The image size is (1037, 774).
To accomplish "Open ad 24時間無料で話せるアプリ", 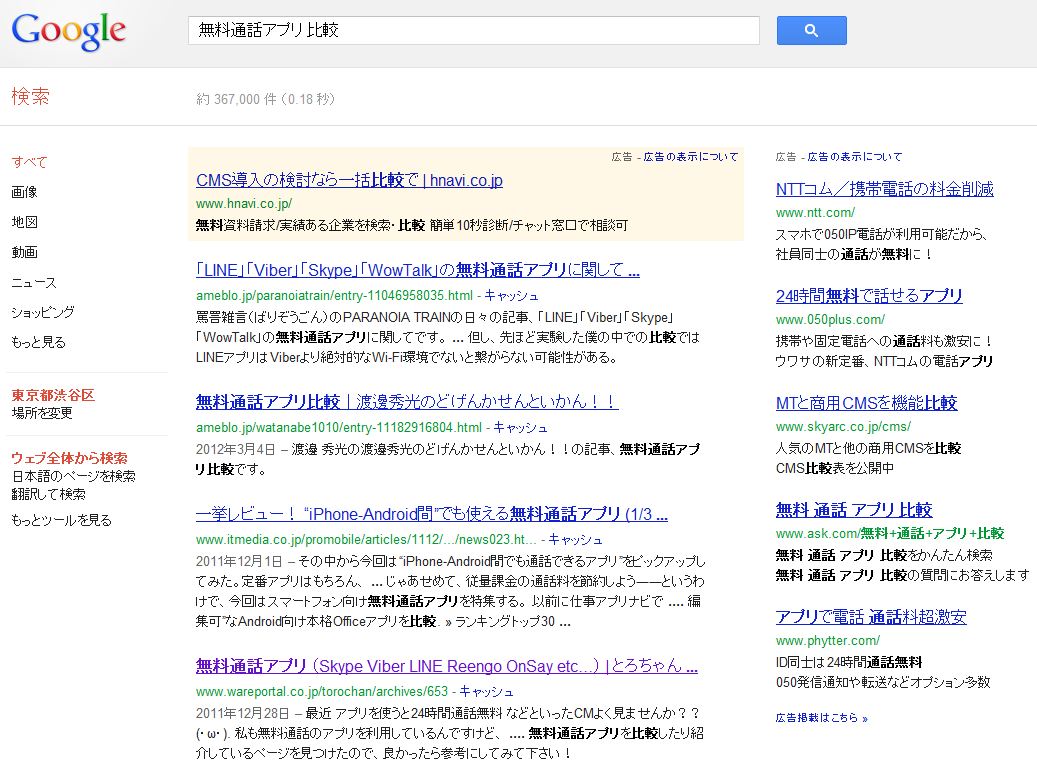I will pyautogui.click(x=869, y=296).
